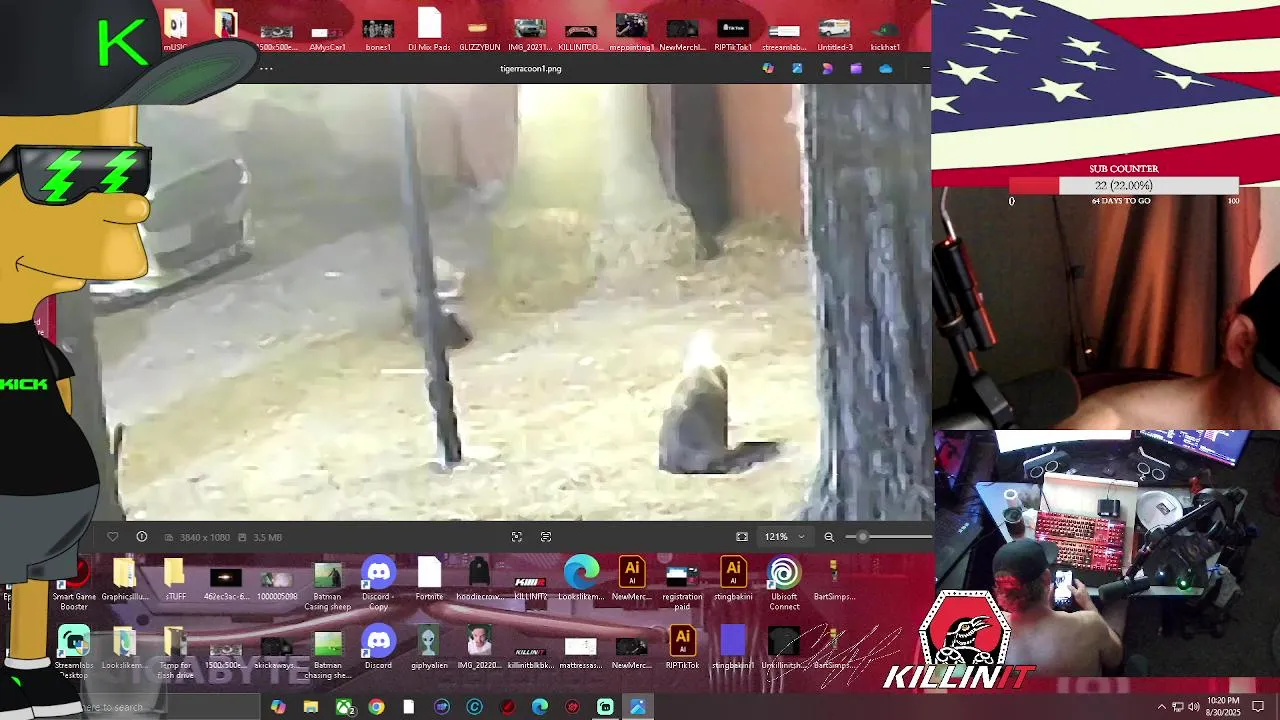Select the hoodiecrow... desktop image

pyautogui.click(x=479, y=580)
